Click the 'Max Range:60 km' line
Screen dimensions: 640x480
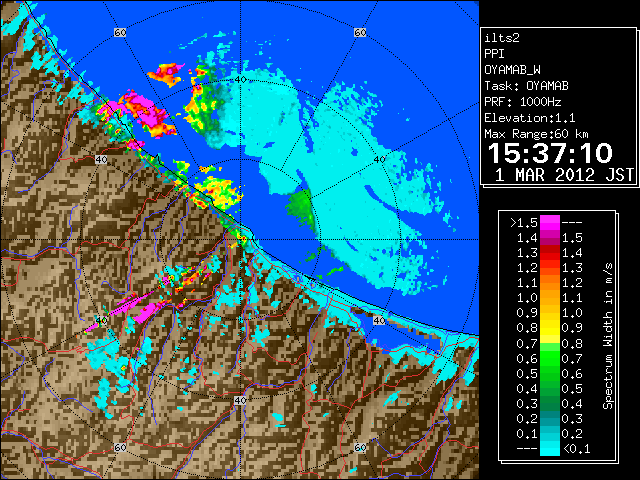point(536,134)
